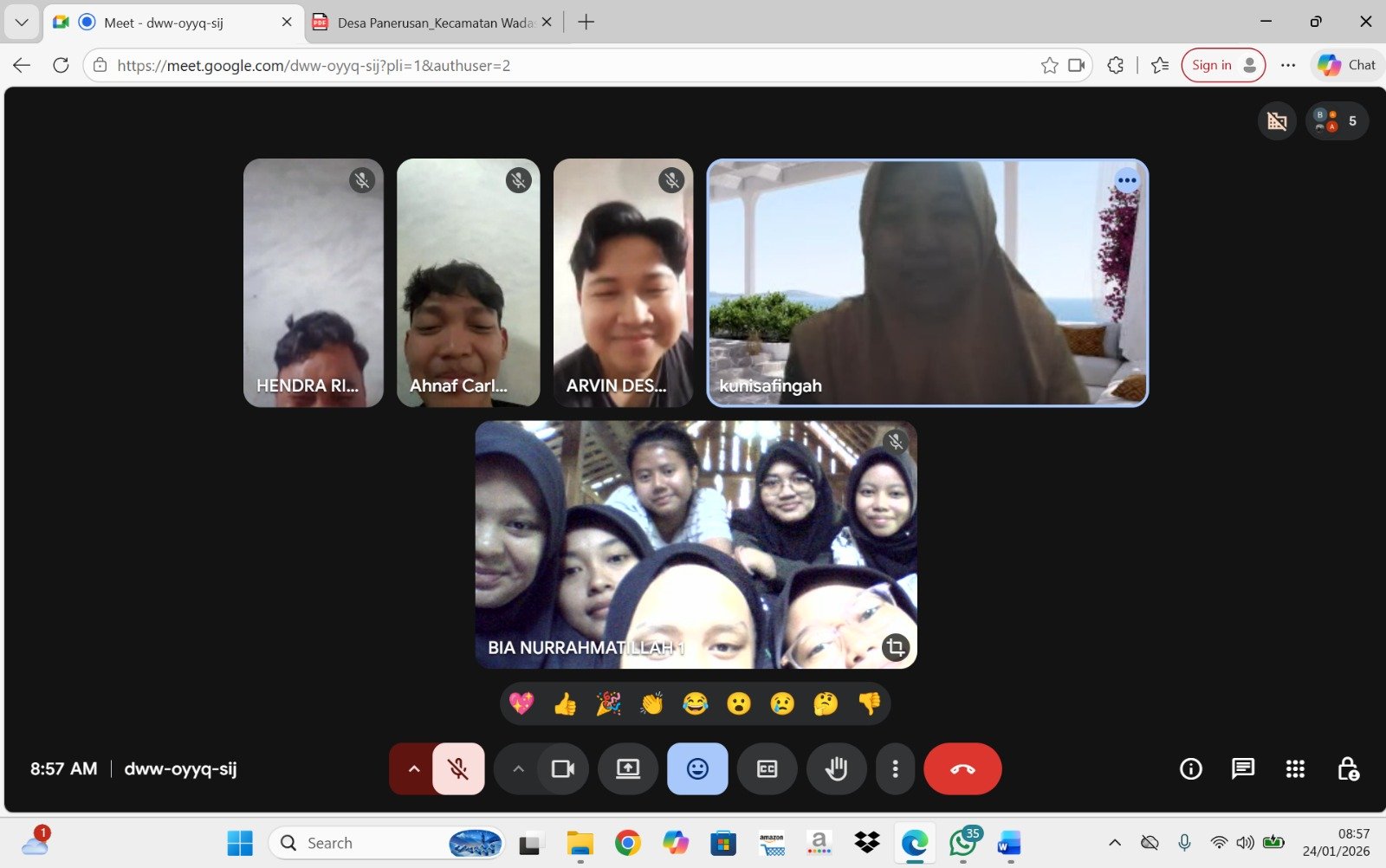Turn on your camera
1386x868 pixels.
[x=564, y=768]
